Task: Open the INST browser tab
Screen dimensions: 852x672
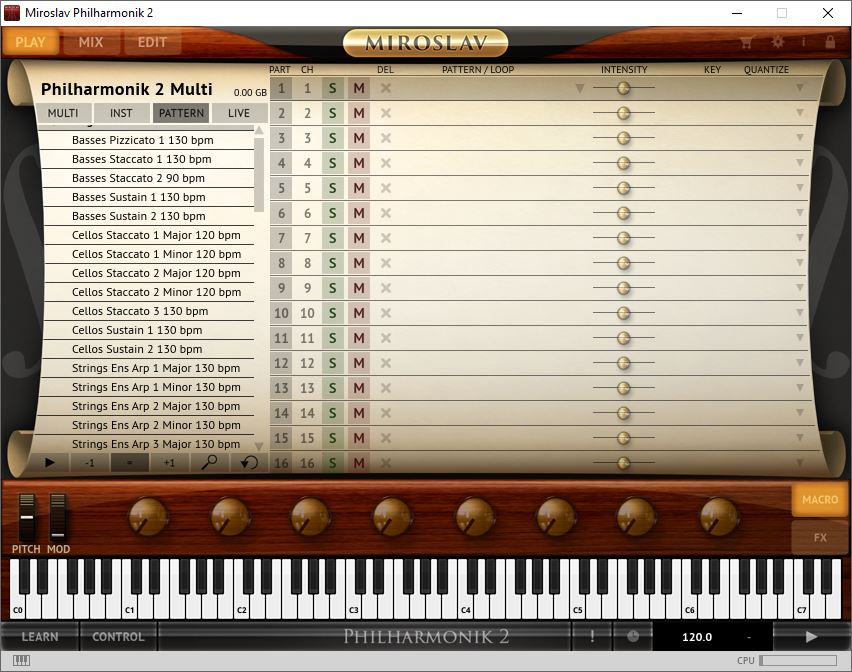Action: coord(121,113)
